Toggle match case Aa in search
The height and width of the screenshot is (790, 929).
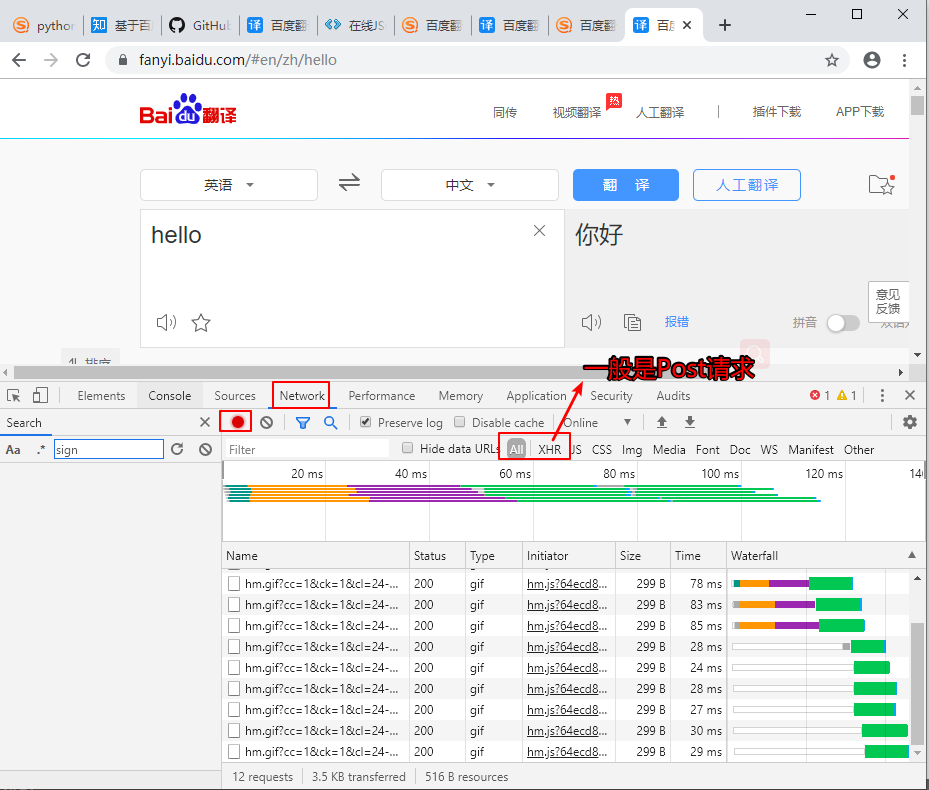13,450
